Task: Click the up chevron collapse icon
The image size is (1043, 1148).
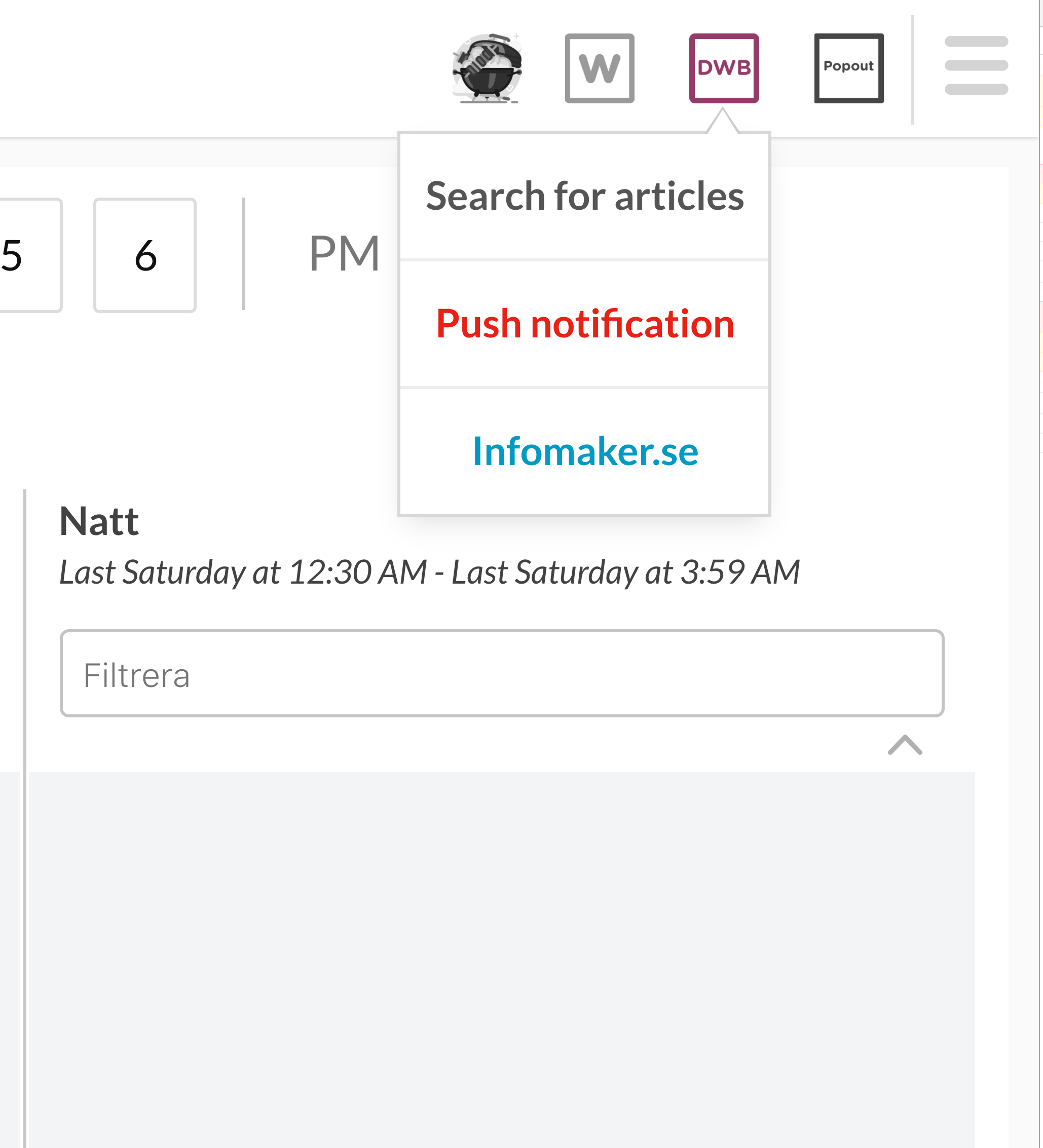Action: 905,745
